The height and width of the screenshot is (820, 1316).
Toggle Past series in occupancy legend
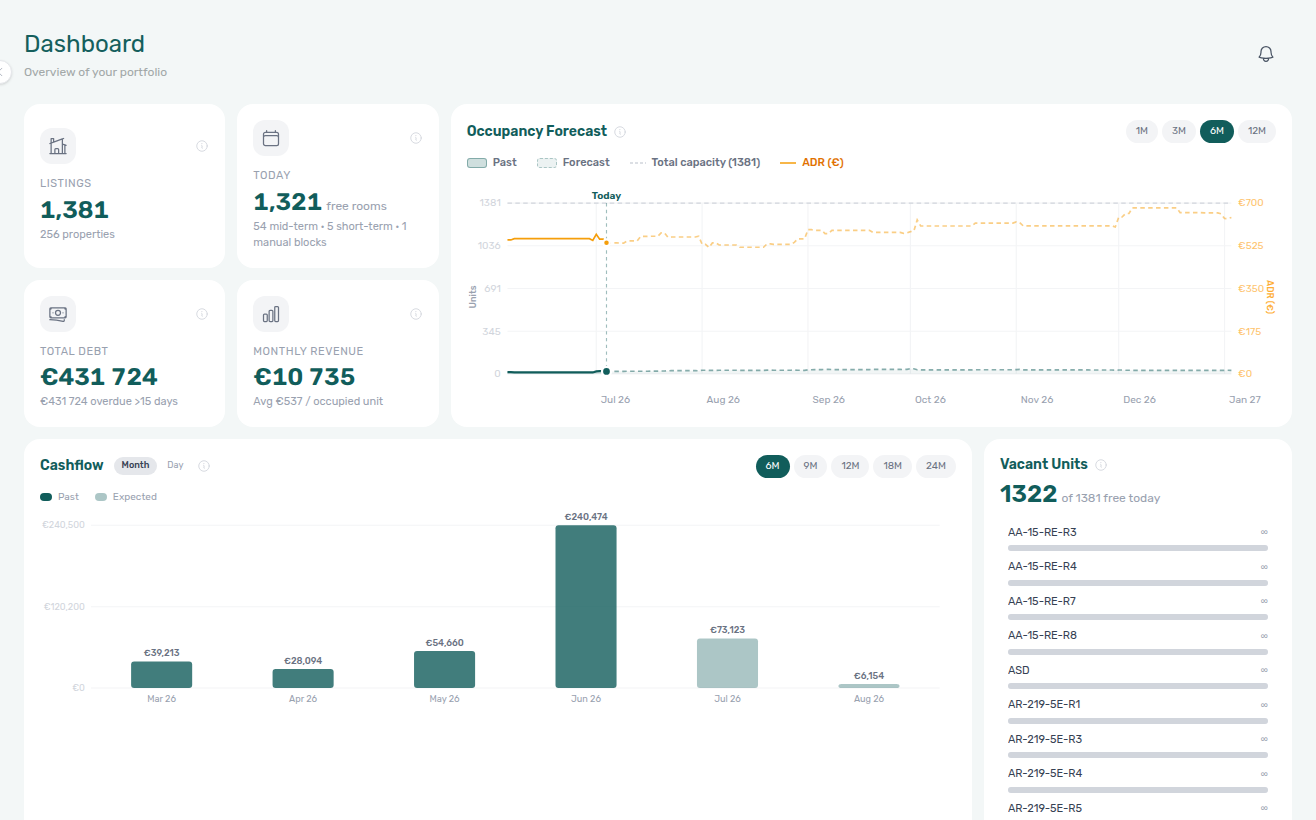[x=492, y=162]
